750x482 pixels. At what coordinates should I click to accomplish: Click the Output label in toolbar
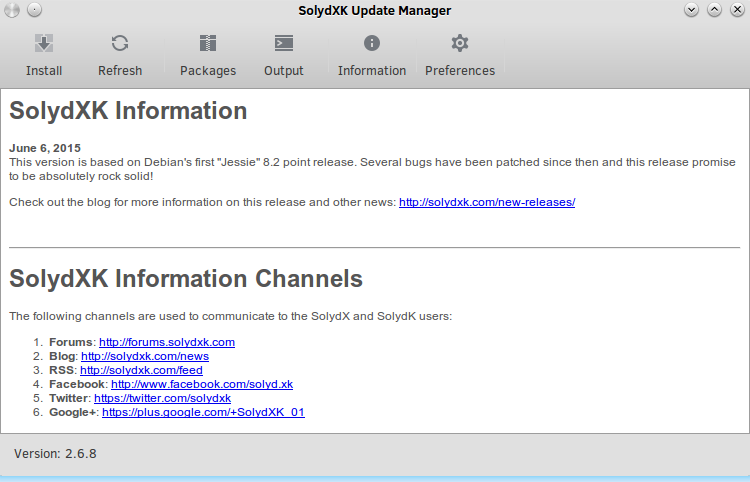284,71
